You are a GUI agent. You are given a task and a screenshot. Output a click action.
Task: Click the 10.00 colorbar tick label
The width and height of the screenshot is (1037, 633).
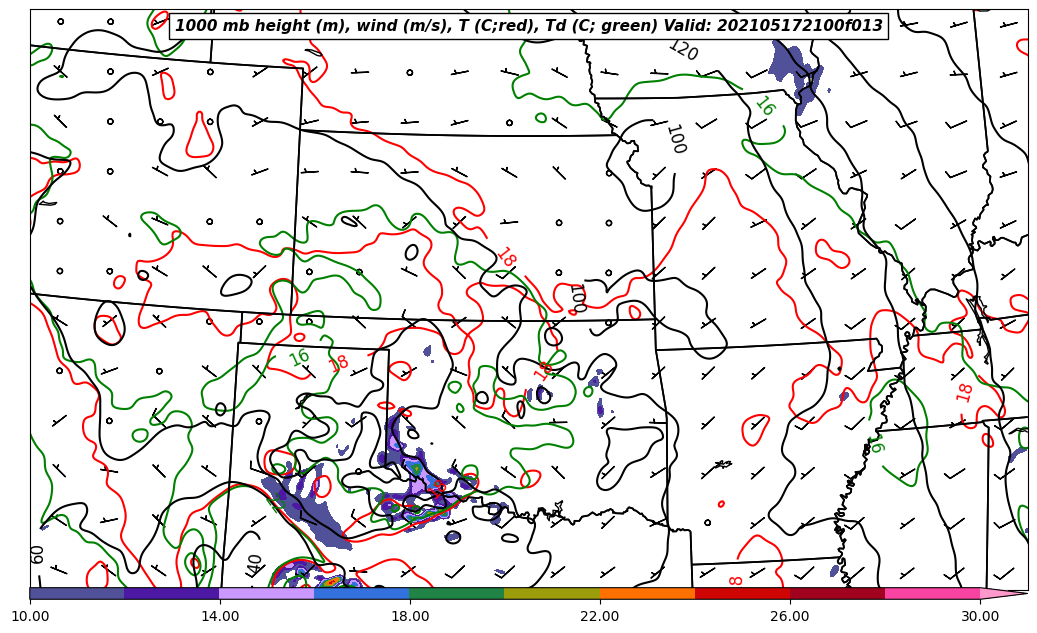point(30,616)
